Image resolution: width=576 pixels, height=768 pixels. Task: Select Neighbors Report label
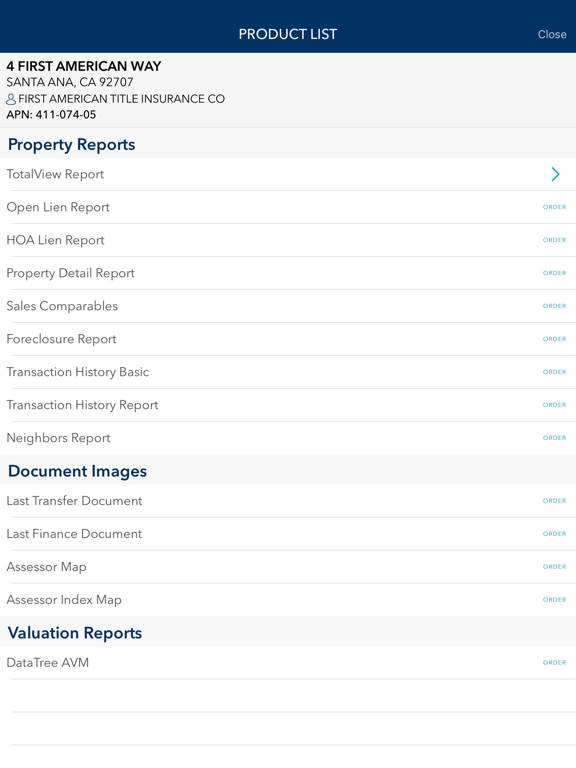click(58, 438)
